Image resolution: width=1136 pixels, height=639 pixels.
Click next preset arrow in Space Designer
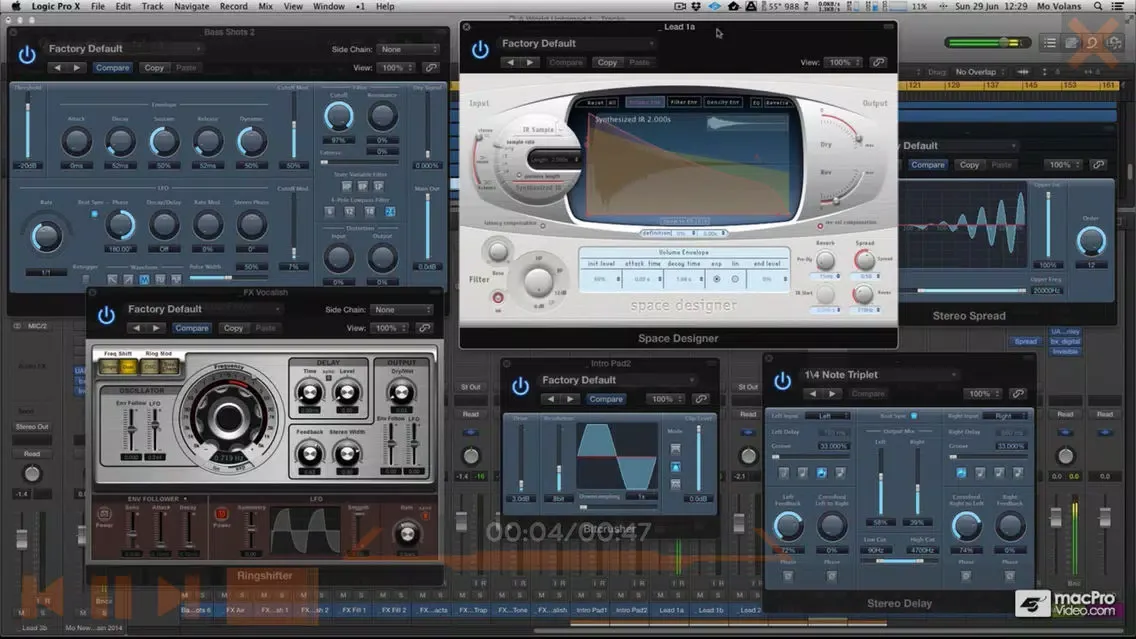[x=530, y=62]
